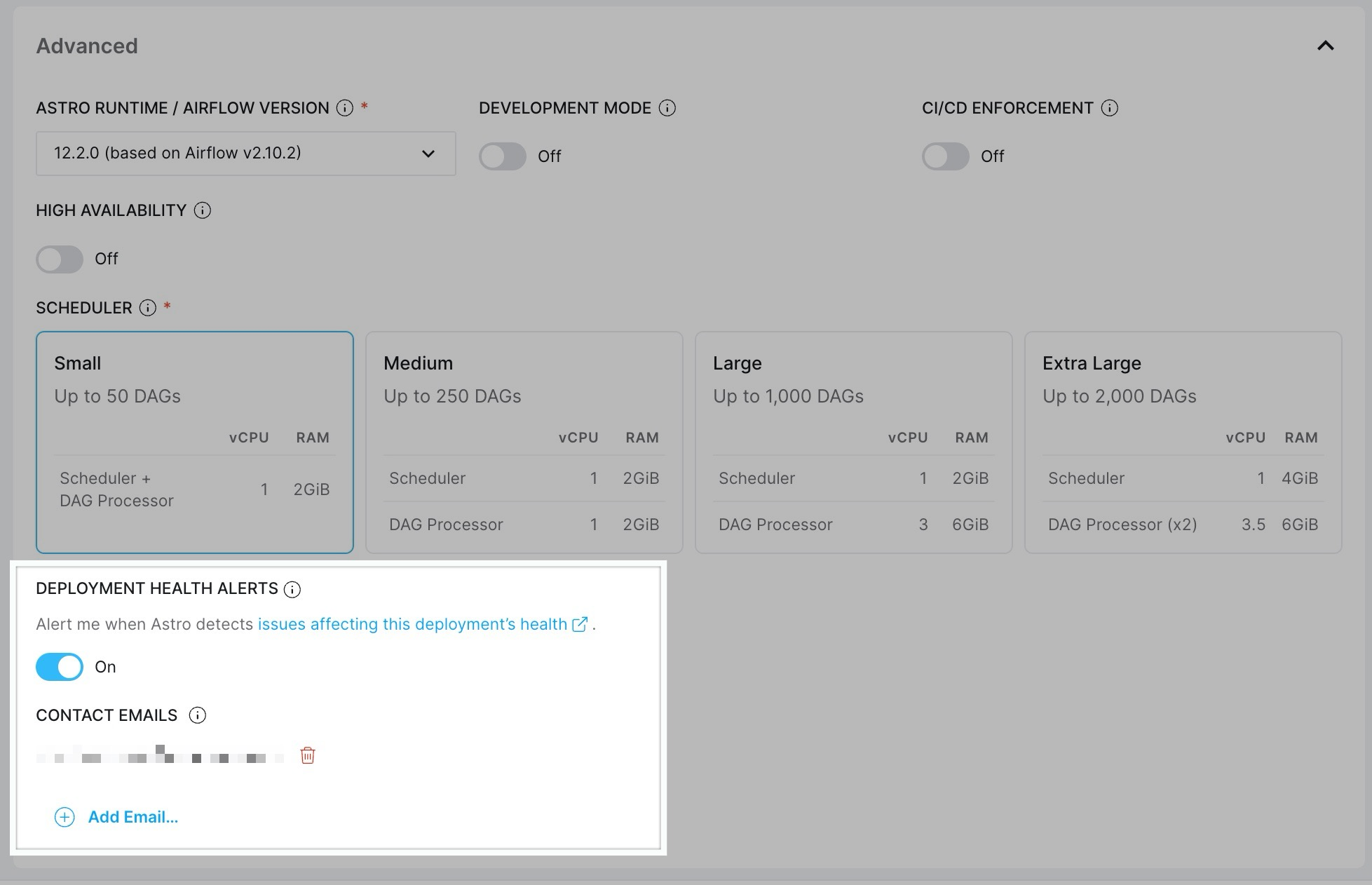Image resolution: width=1372 pixels, height=885 pixels.
Task: Click Scheduler info icon
Action: (x=147, y=308)
